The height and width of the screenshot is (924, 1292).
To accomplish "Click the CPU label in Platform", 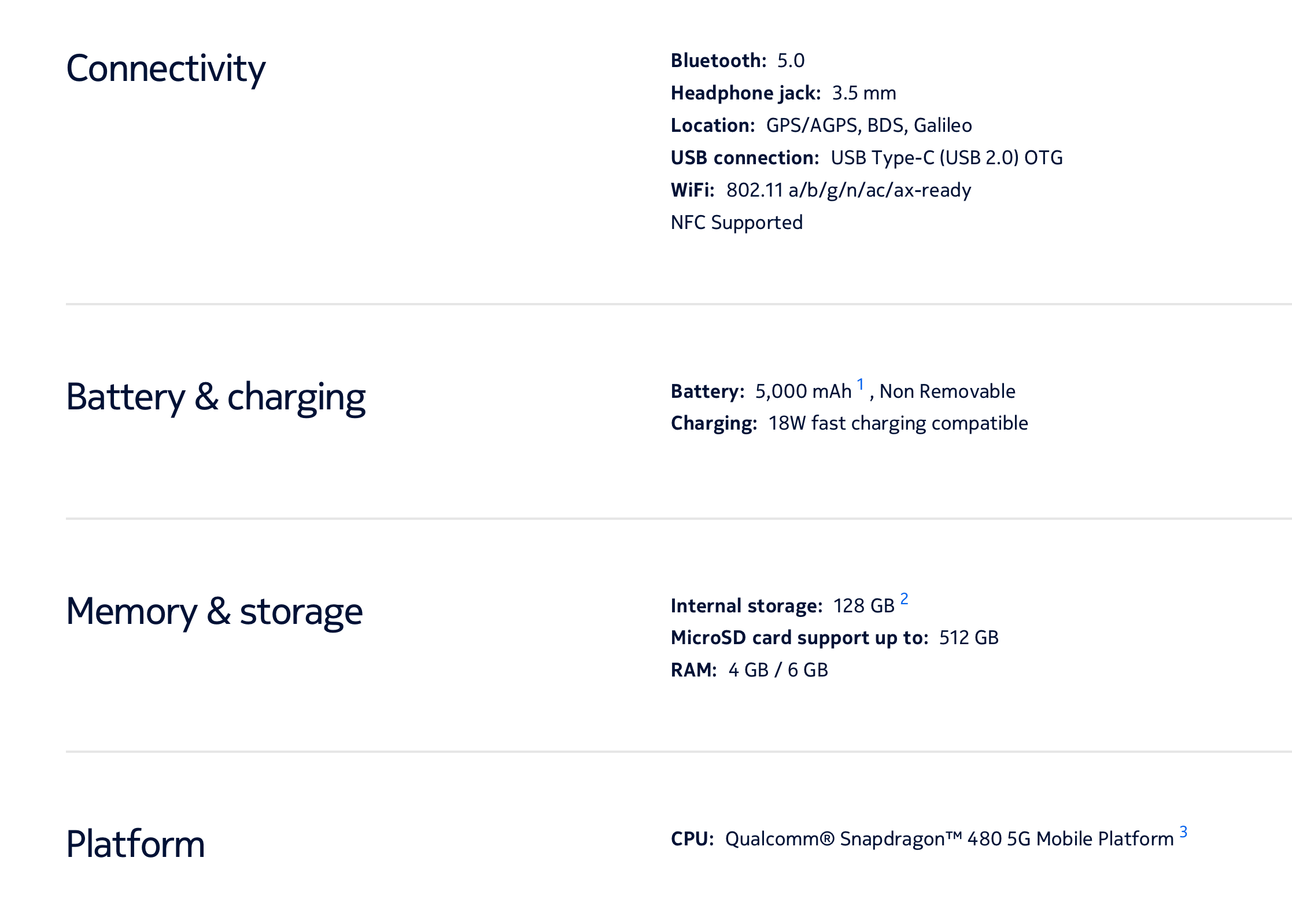I will tap(692, 839).
